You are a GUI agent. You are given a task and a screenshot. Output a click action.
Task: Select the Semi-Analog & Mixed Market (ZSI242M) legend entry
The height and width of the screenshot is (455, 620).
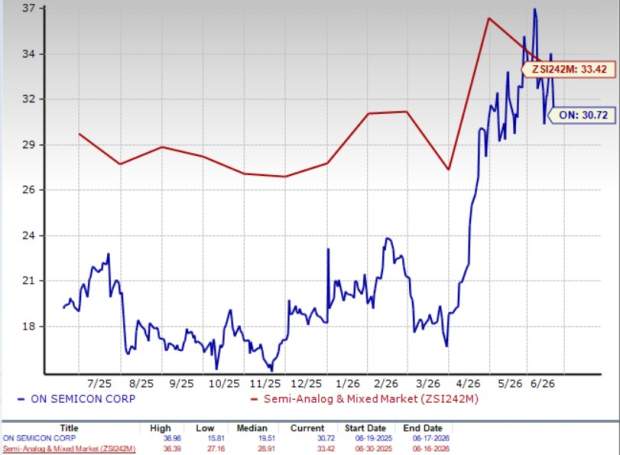click(x=365, y=399)
